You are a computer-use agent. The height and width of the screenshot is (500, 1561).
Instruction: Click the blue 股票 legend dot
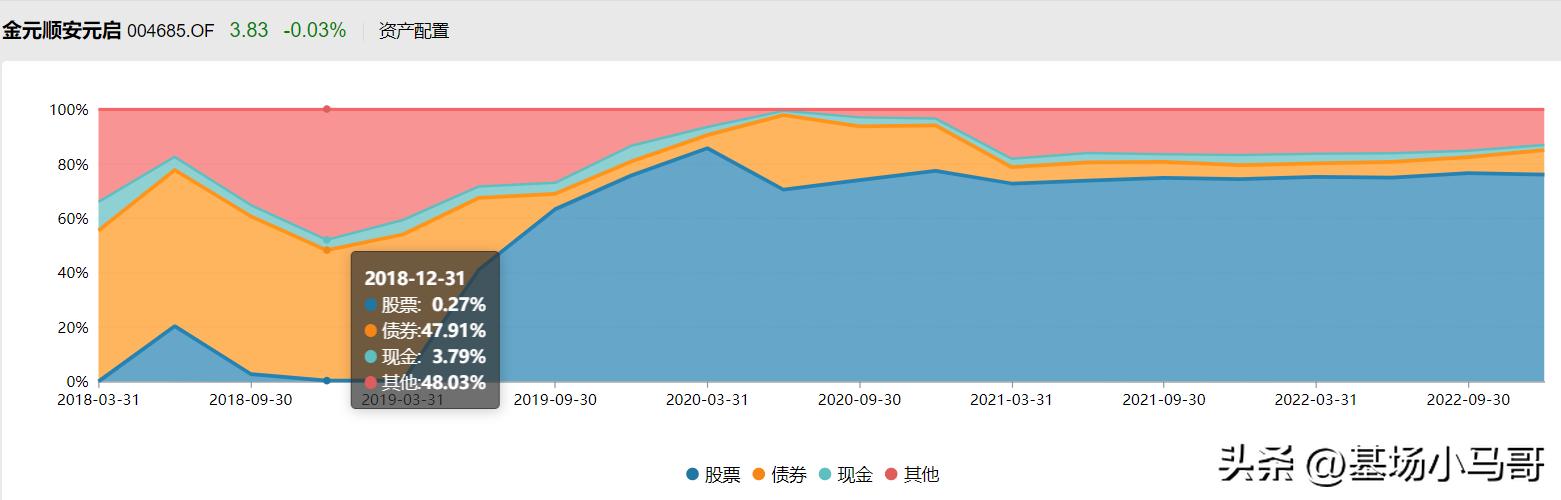[x=693, y=475]
